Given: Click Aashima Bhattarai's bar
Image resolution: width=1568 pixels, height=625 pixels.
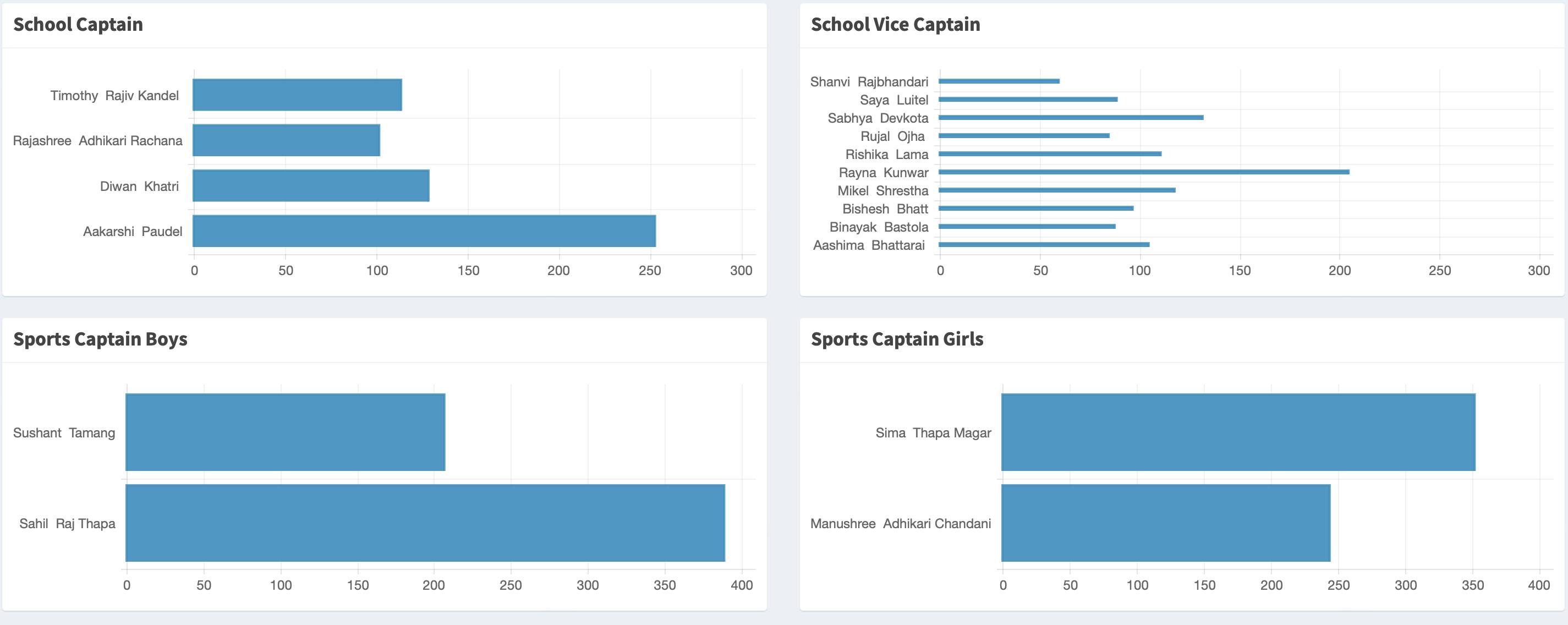Looking at the screenshot, I should [x=1044, y=245].
